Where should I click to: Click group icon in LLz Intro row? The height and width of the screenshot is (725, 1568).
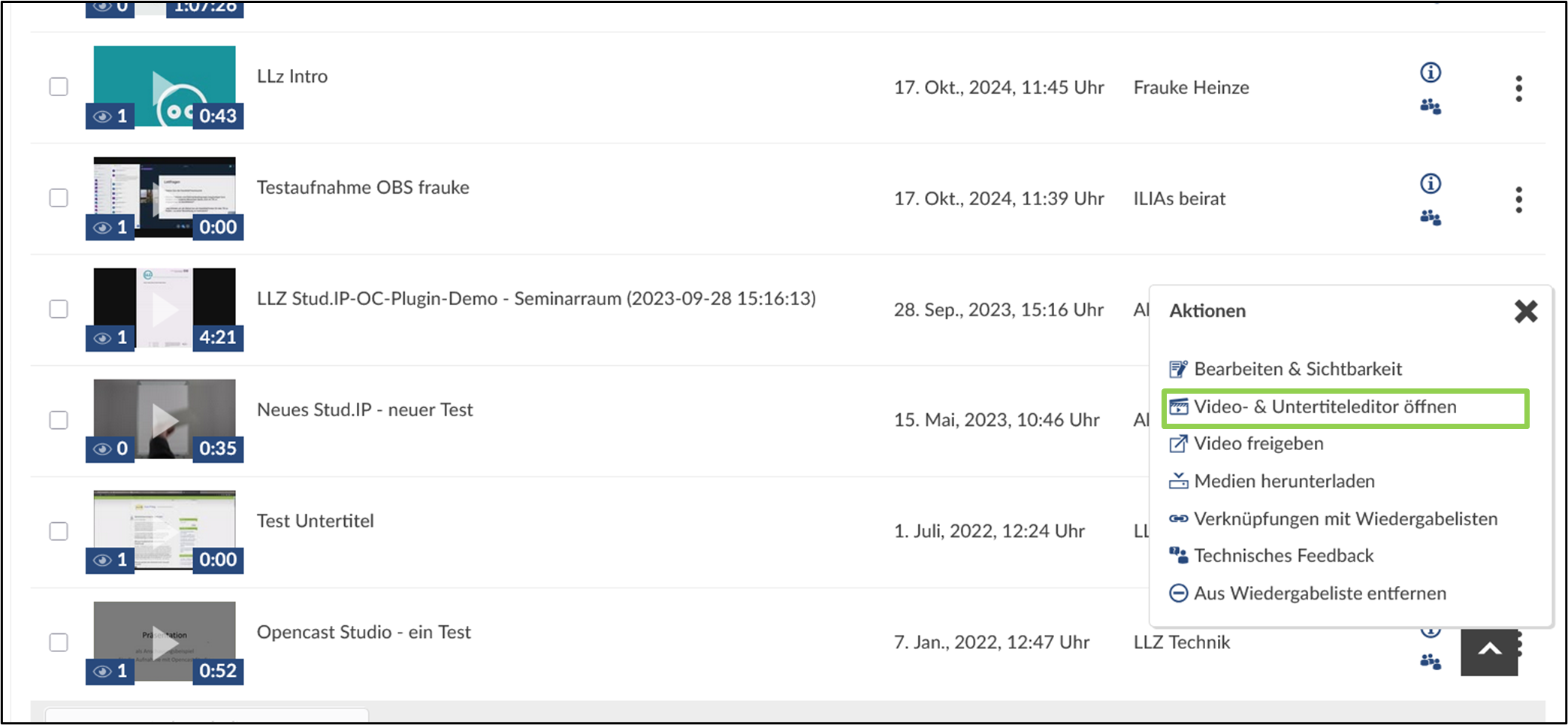pos(1431,107)
